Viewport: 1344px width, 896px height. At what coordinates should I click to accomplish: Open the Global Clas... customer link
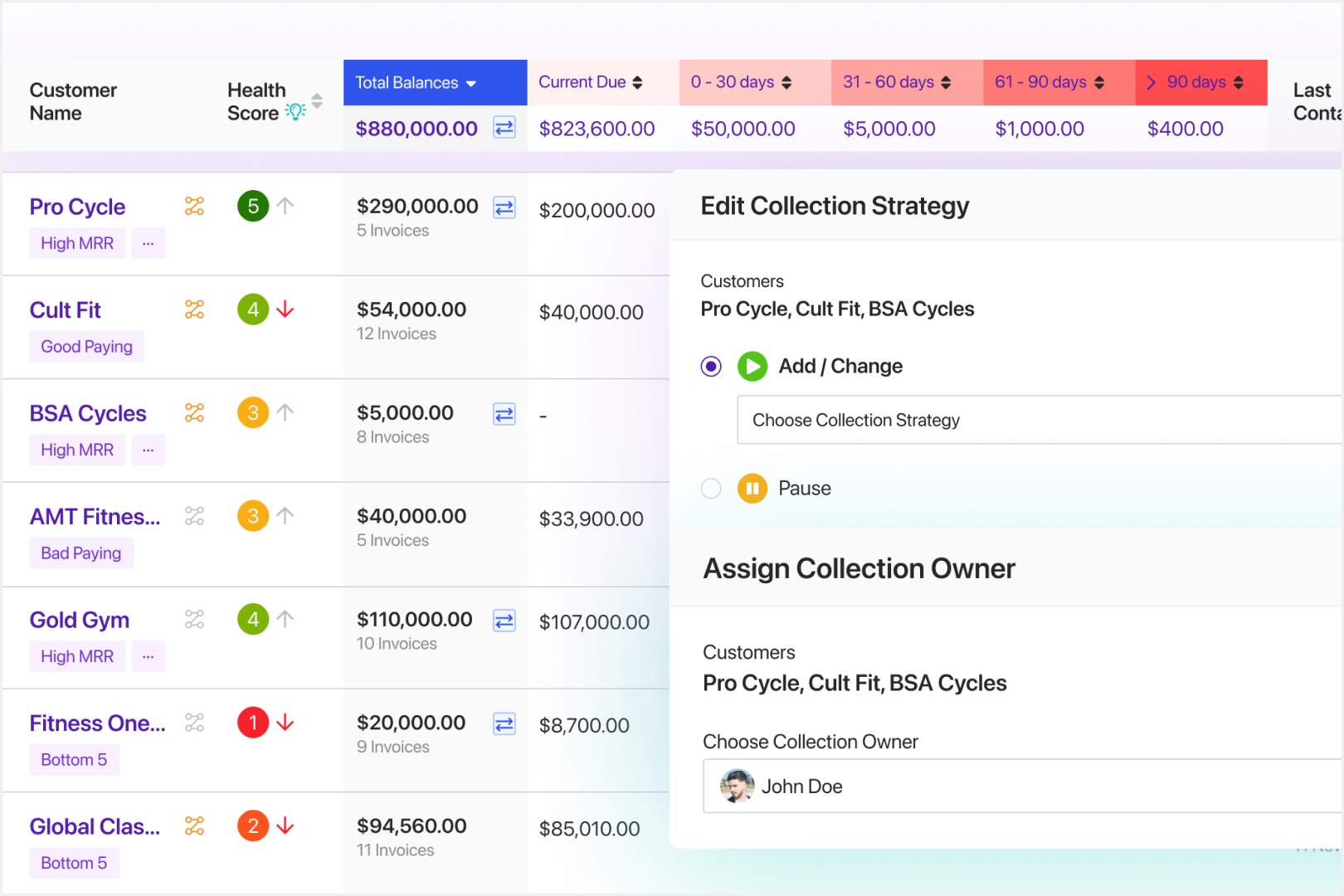(x=95, y=826)
